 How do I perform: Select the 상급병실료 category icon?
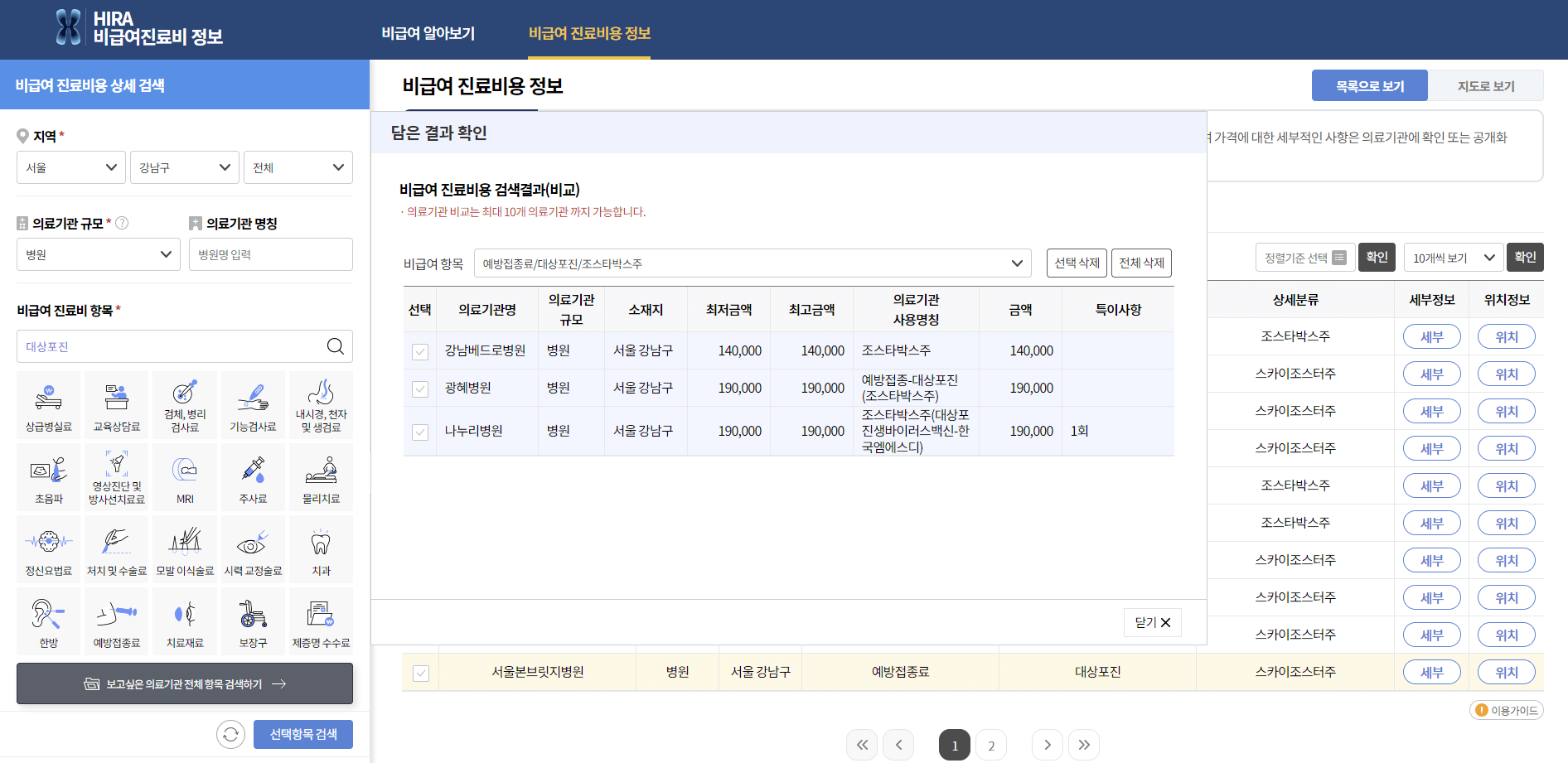click(49, 404)
